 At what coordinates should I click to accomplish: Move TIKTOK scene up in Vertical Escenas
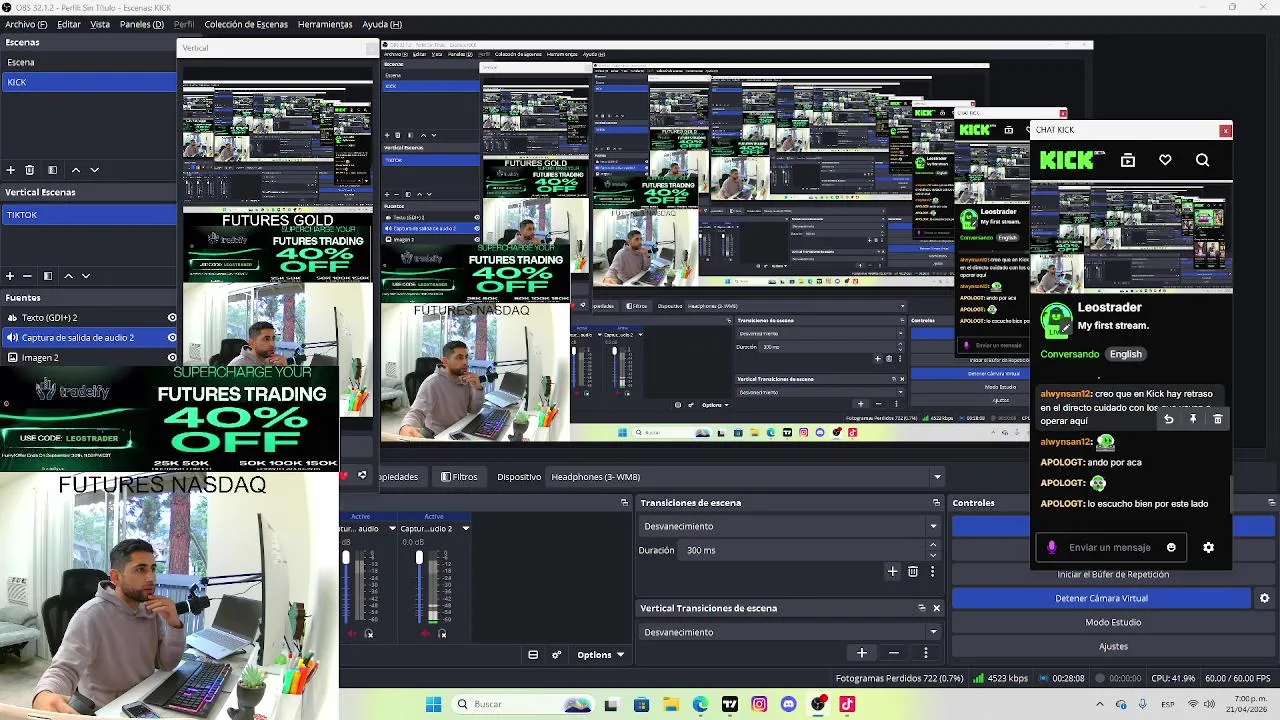[68, 276]
